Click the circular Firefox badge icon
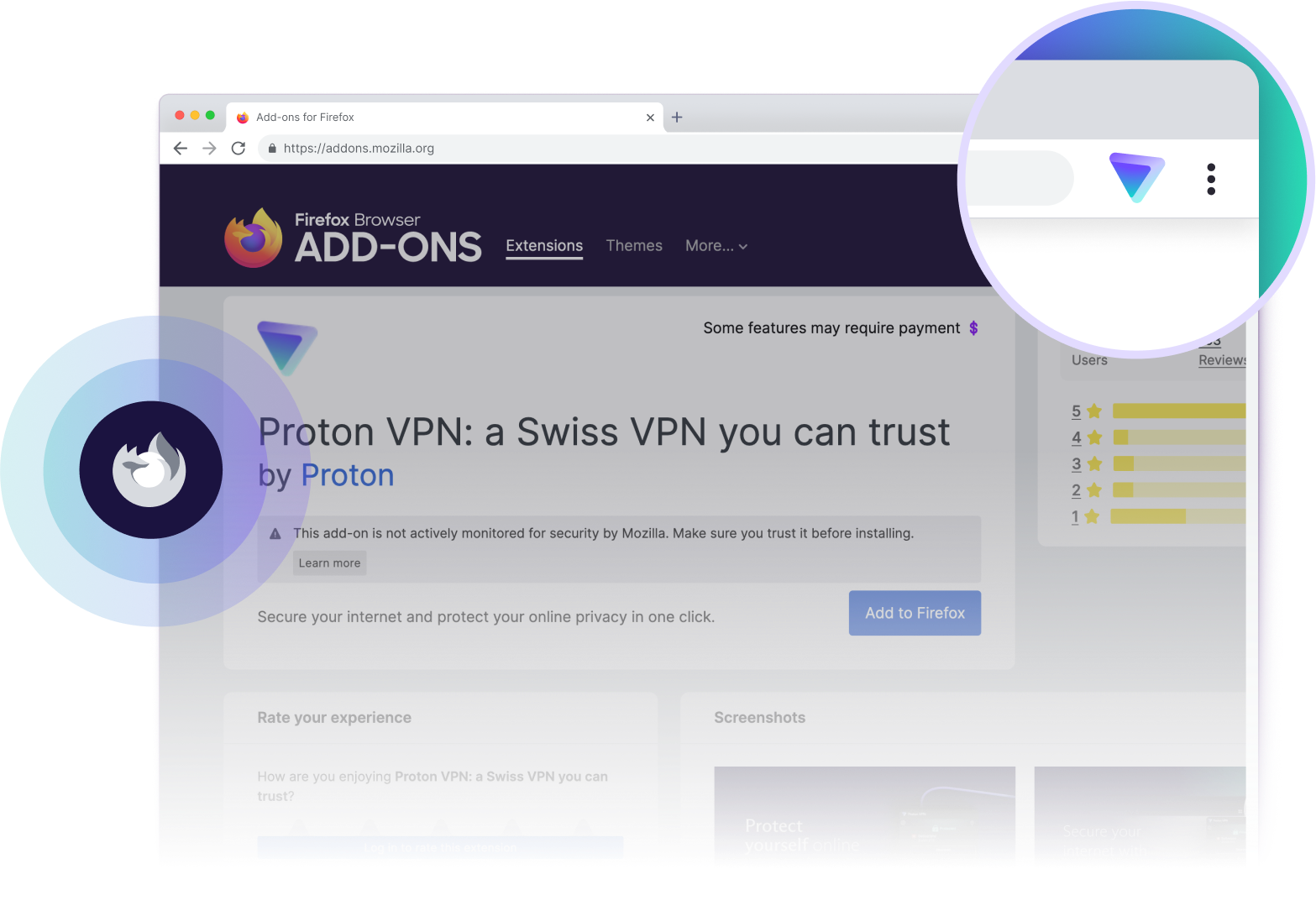This screenshot has height=916, width=1316. (x=151, y=470)
